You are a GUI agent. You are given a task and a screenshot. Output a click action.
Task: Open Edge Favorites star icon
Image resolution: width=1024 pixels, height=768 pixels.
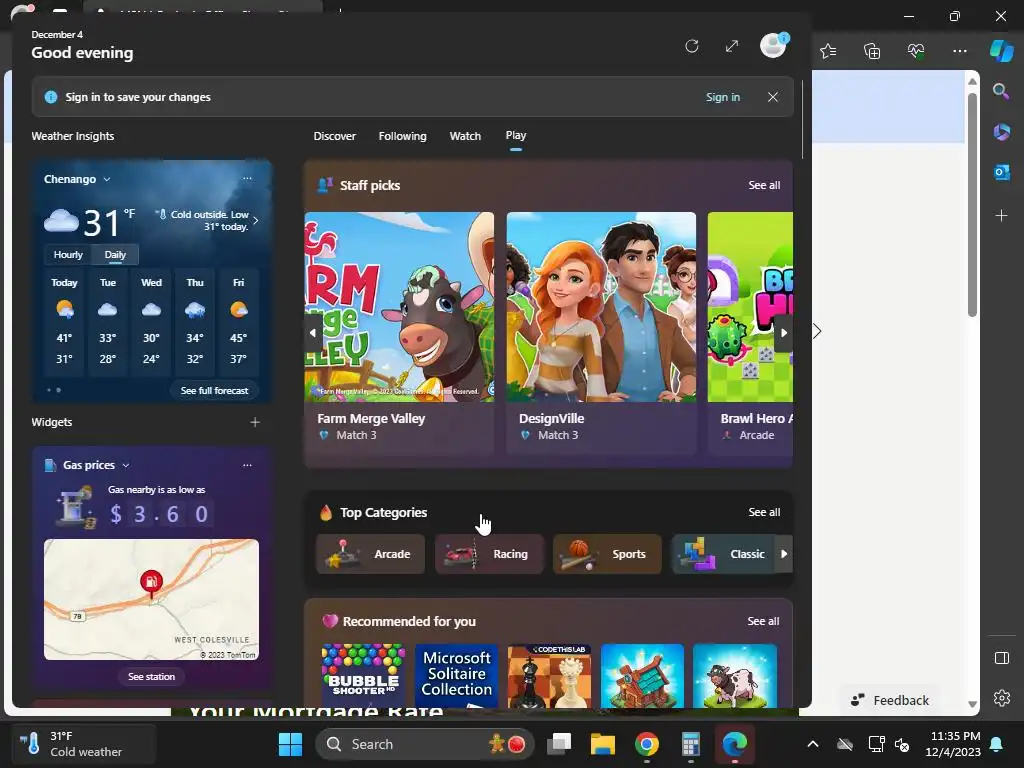[x=828, y=51]
